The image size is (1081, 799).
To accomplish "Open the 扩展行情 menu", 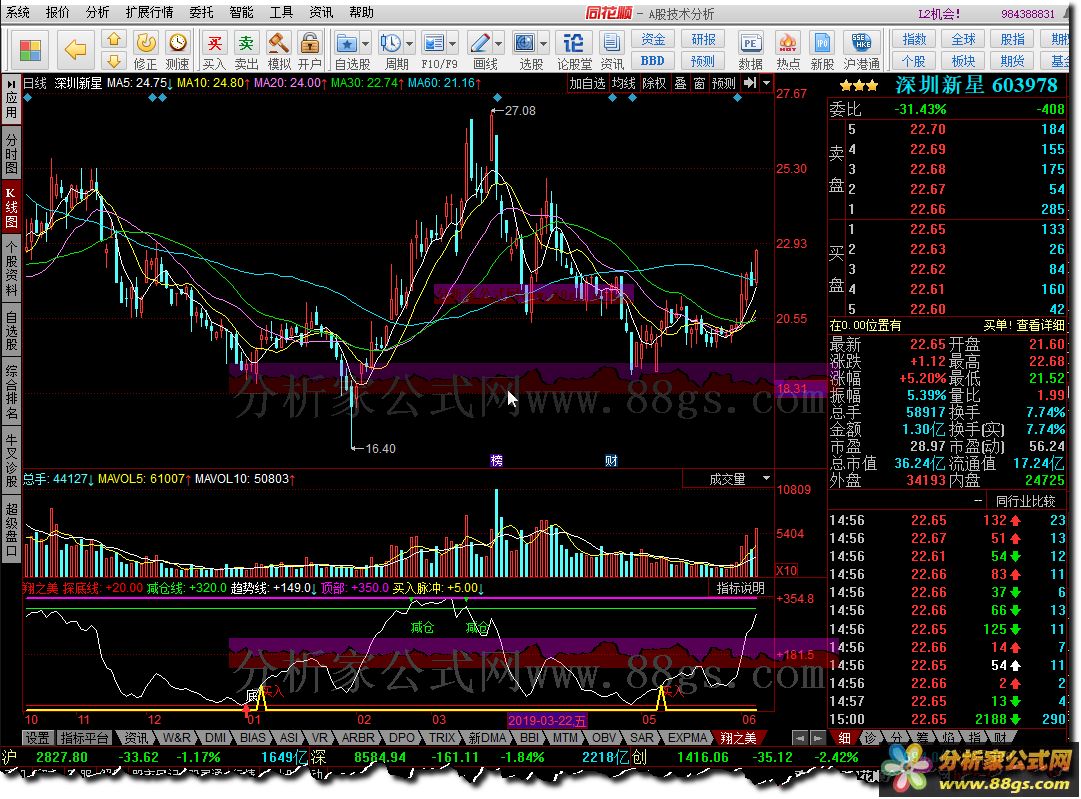I will click(150, 12).
